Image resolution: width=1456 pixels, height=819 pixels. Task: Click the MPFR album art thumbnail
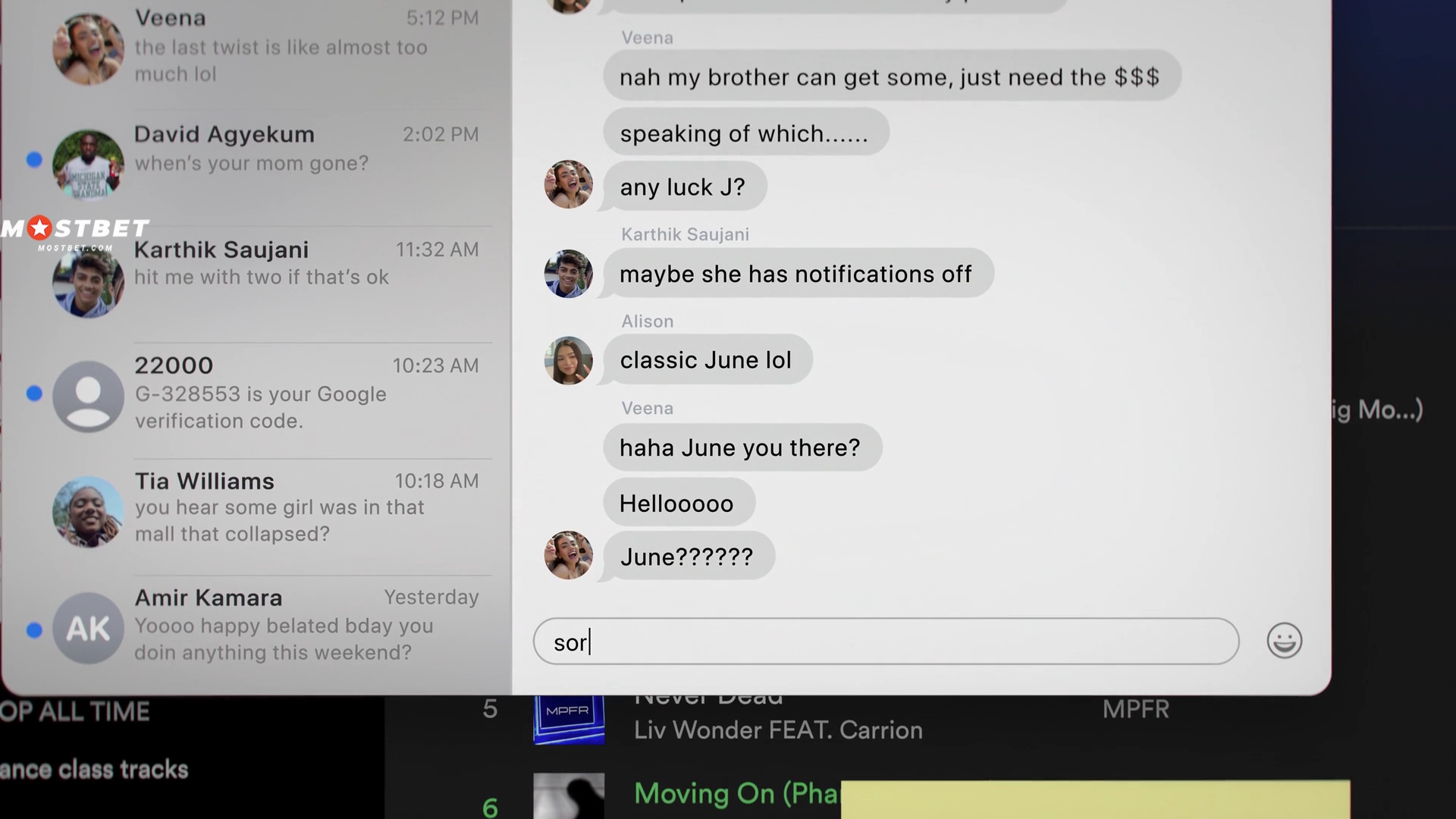[x=569, y=719]
